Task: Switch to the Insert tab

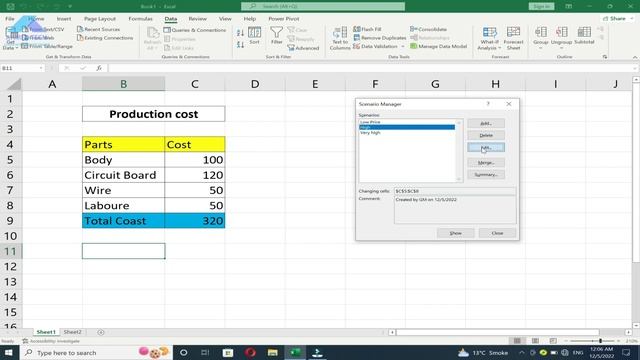Action: click(x=64, y=19)
